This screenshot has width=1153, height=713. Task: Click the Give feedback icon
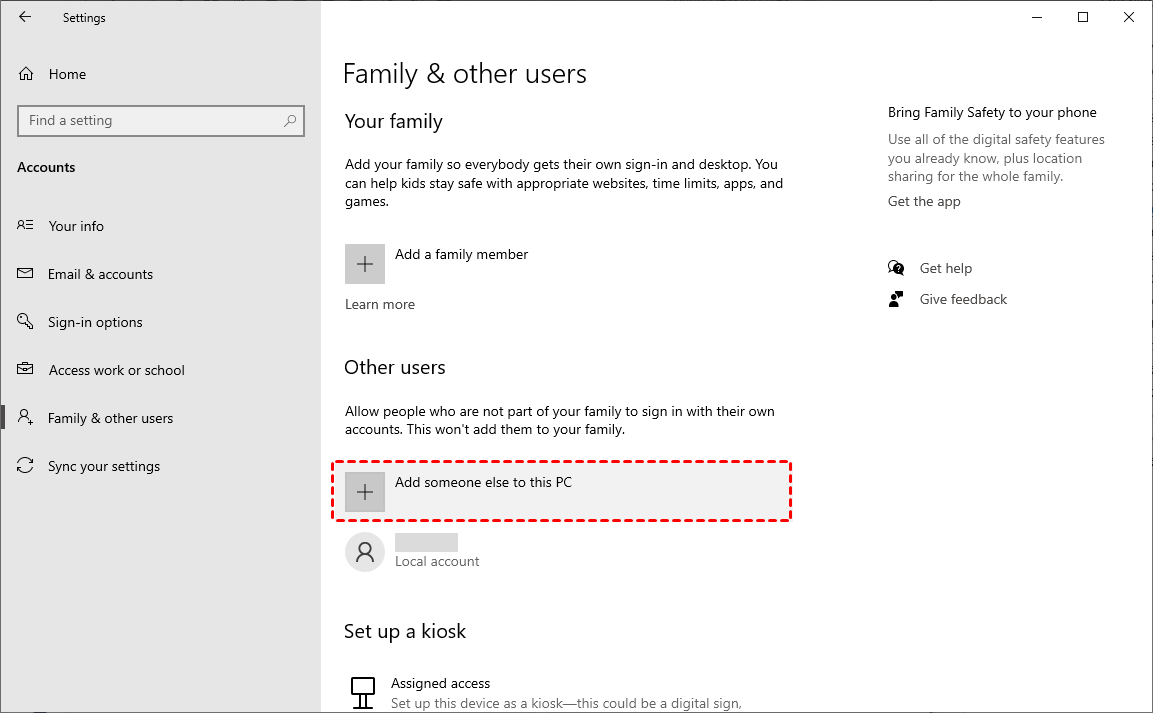[896, 299]
